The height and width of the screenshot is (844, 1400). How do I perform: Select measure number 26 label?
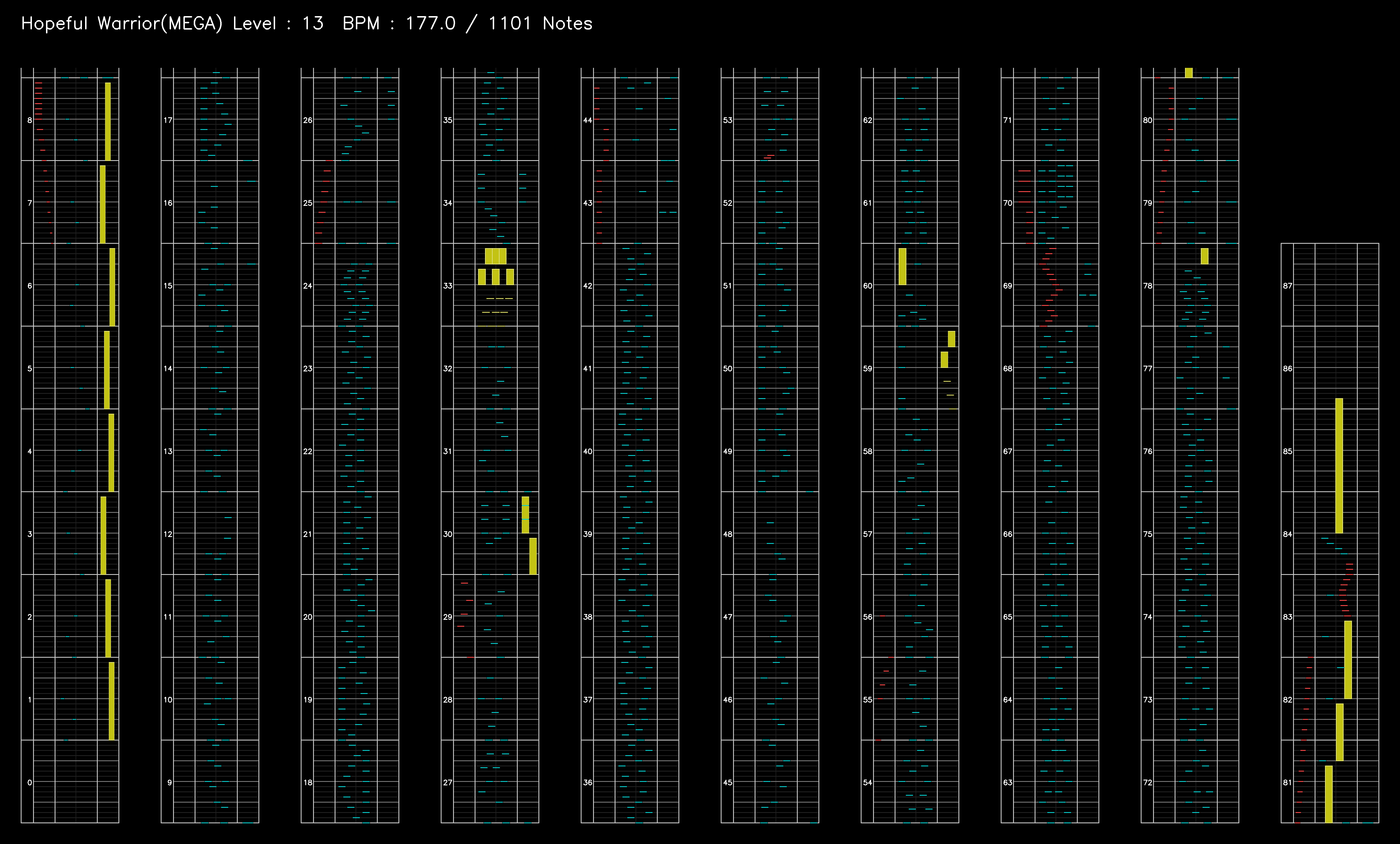[x=308, y=120]
